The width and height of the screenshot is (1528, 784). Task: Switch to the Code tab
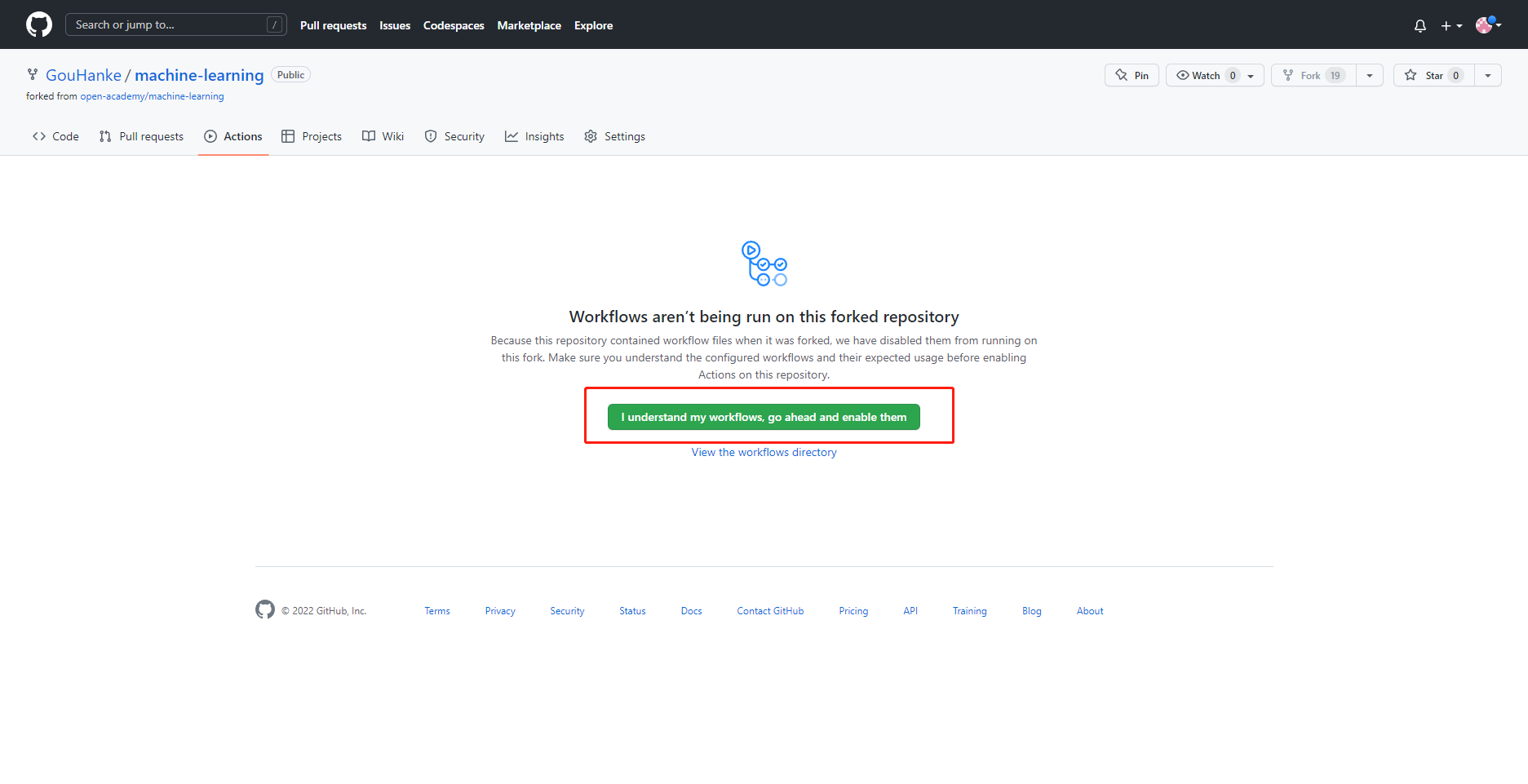[55, 136]
